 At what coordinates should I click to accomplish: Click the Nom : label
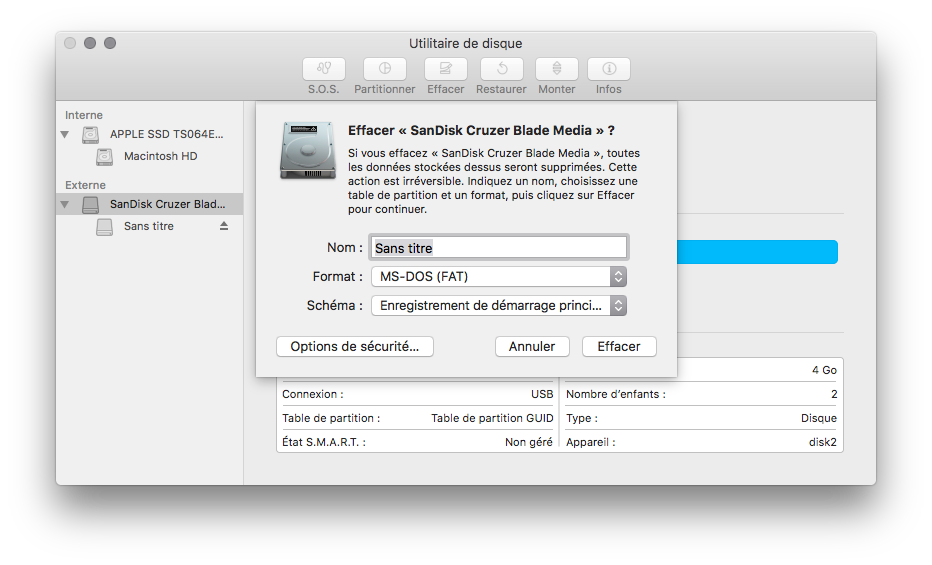point(345,248)
